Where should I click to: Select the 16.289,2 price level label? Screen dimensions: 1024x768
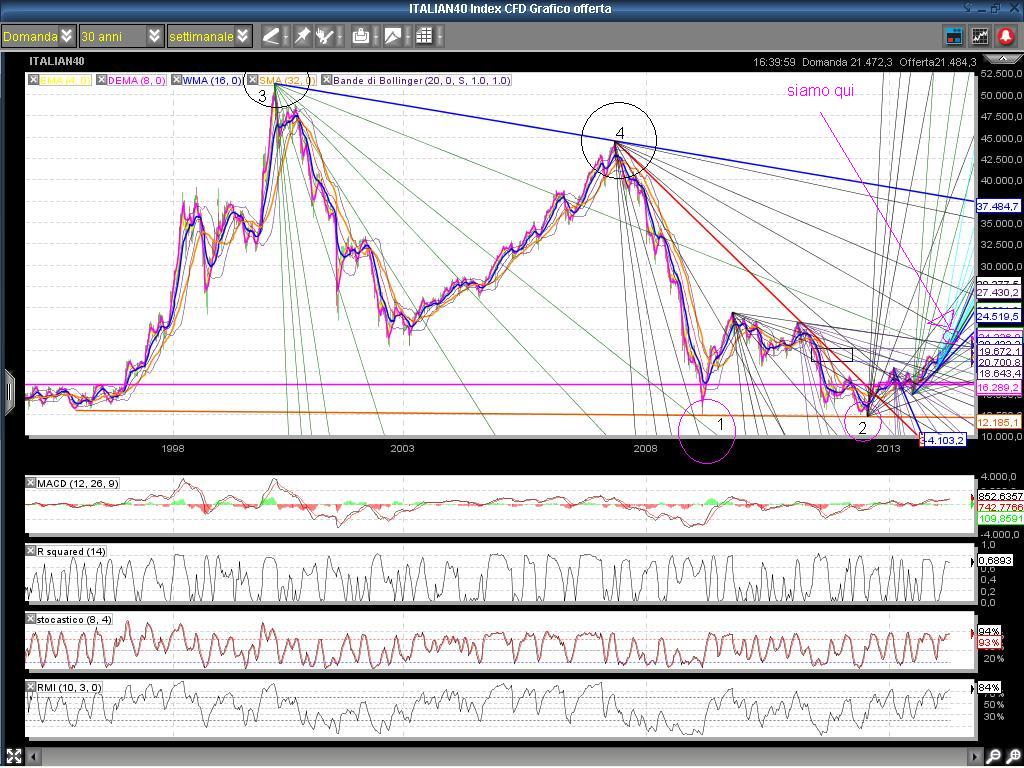click(997, 388)
